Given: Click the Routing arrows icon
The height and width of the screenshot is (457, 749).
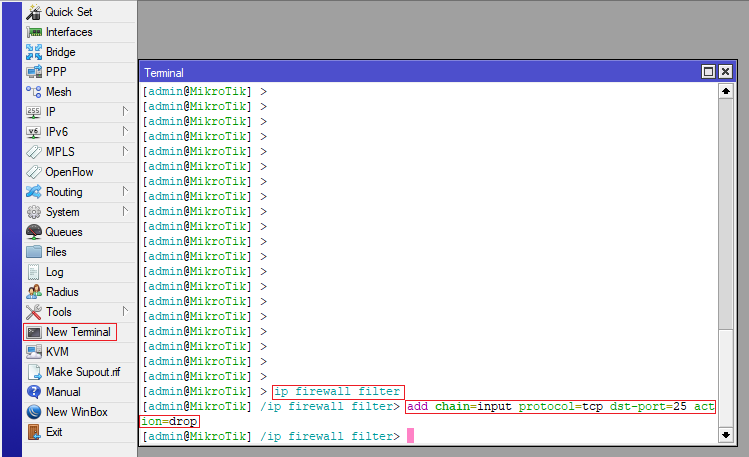Looking at the screenshot, I should (x=34, y=192).
